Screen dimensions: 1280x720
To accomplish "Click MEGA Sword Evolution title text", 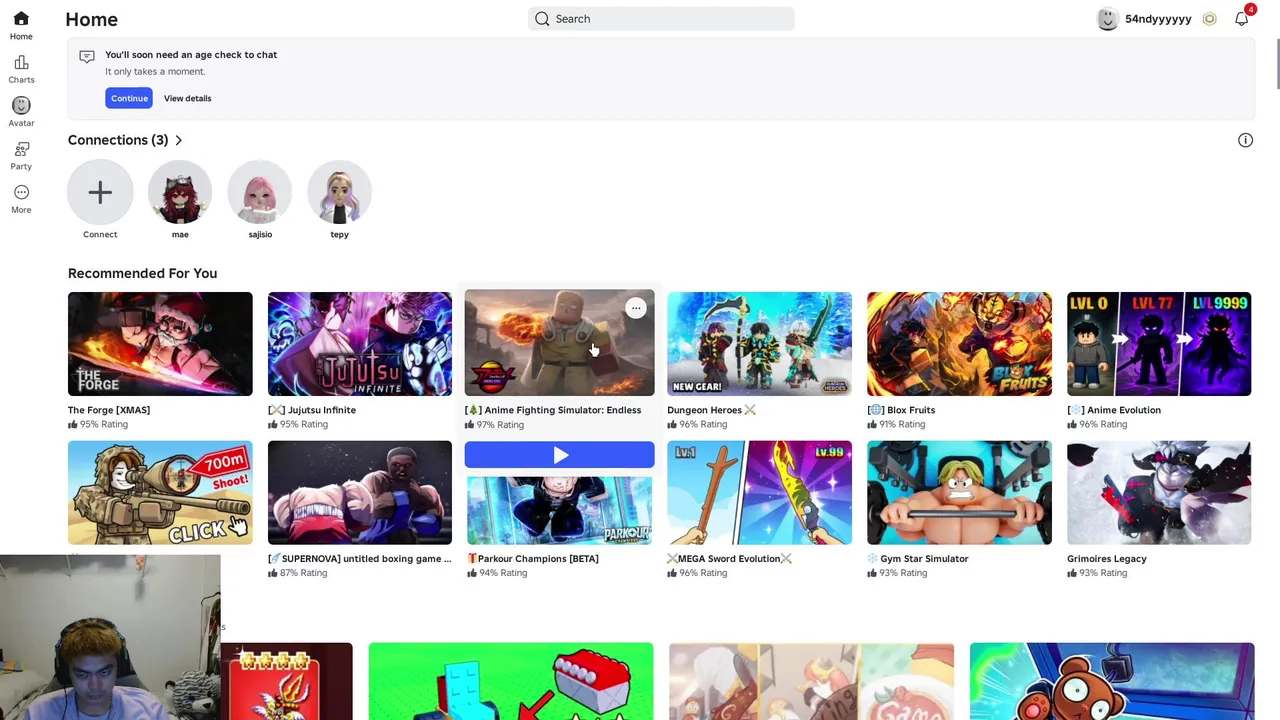I will coord(729,559).
